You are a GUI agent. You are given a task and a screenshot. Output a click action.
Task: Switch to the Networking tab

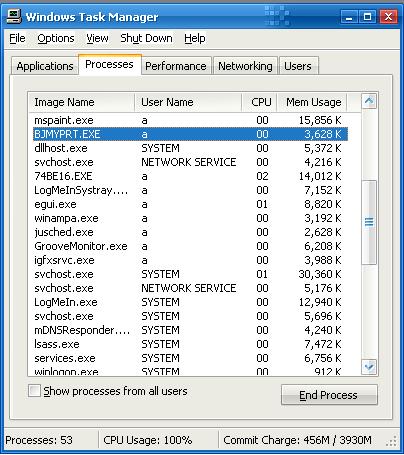245,66
